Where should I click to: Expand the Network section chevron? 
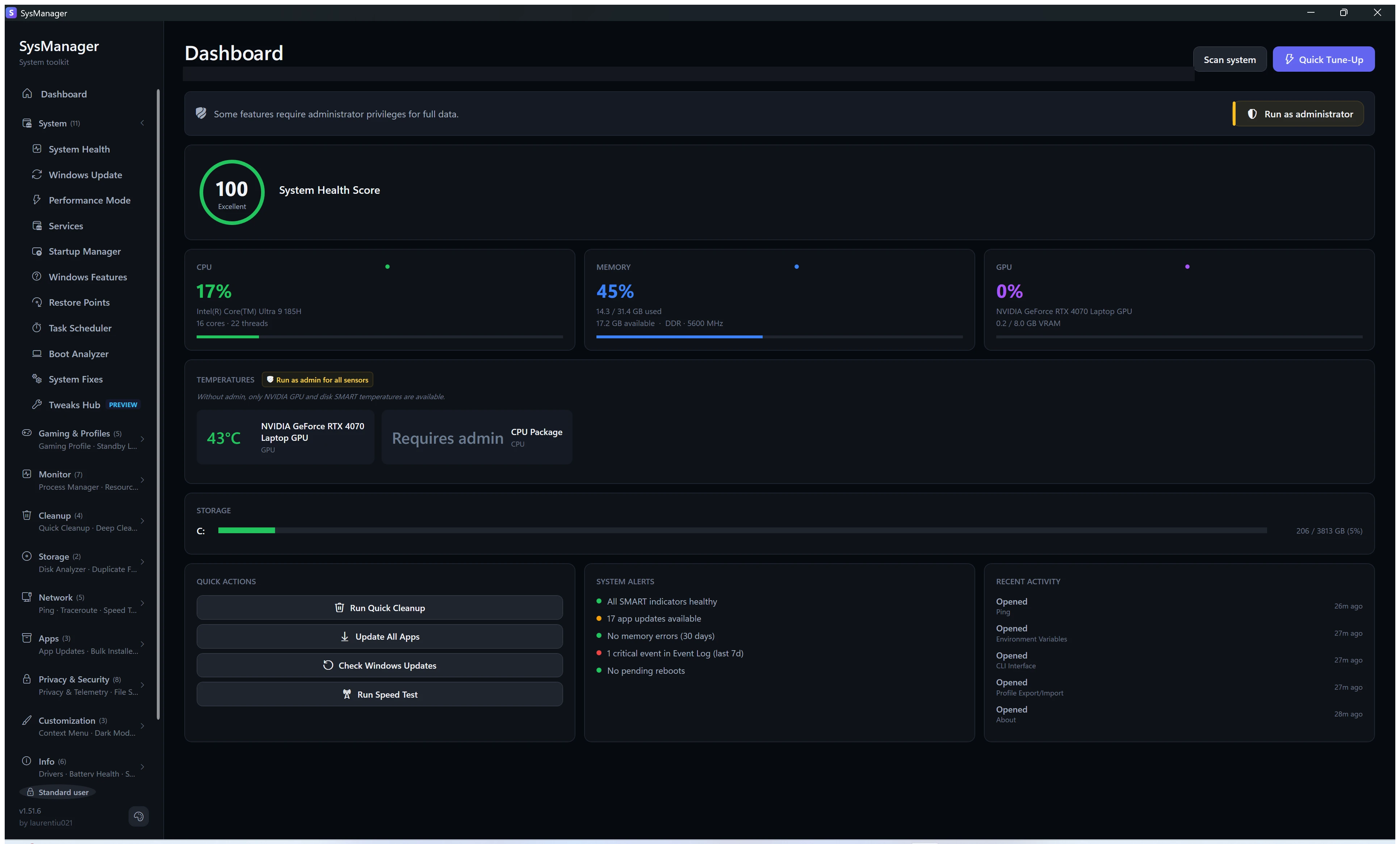tap(142, 603)
